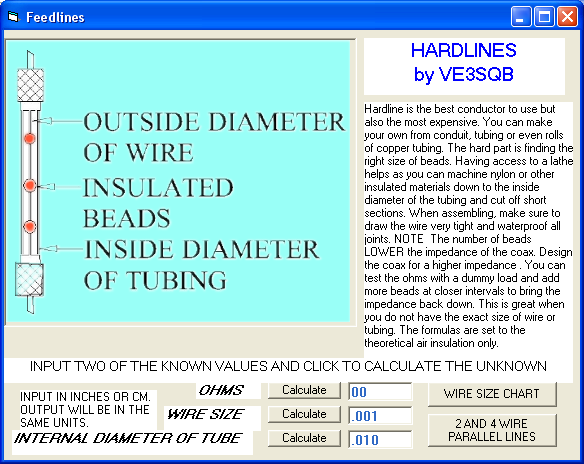Click the Feedlines window title icon
Screen dimensions: 584x464
(13, 17)
